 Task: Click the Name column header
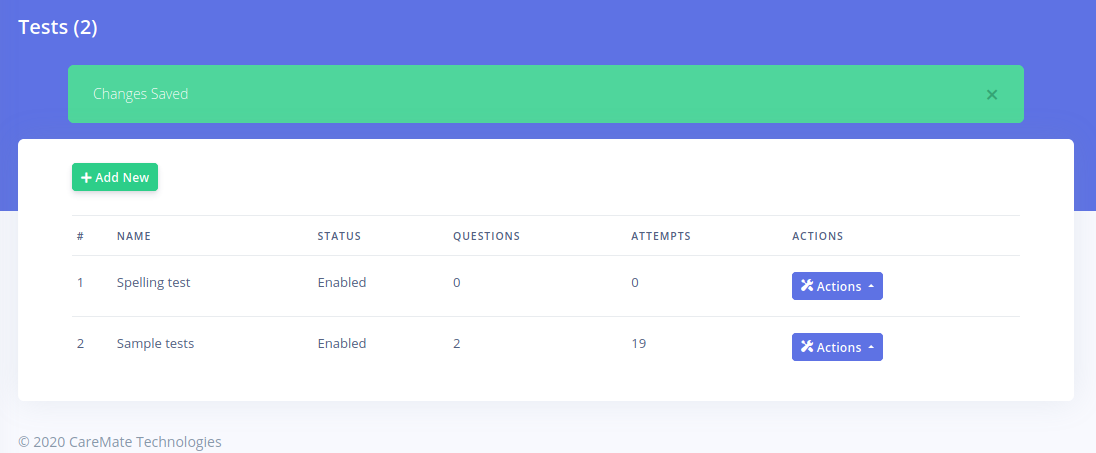click(x=134, y=237)
